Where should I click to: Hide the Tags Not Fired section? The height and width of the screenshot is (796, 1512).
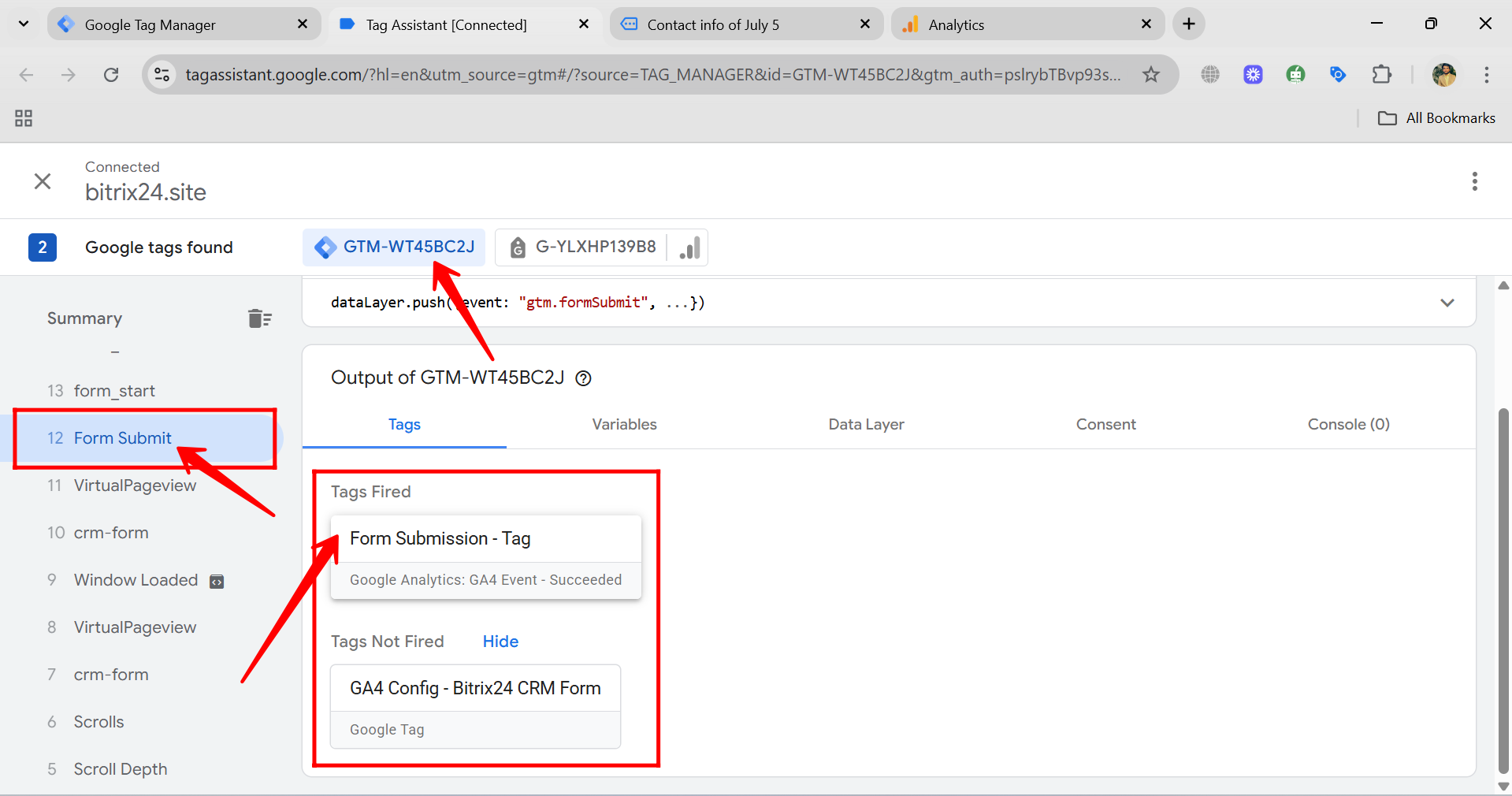(500, 642)
